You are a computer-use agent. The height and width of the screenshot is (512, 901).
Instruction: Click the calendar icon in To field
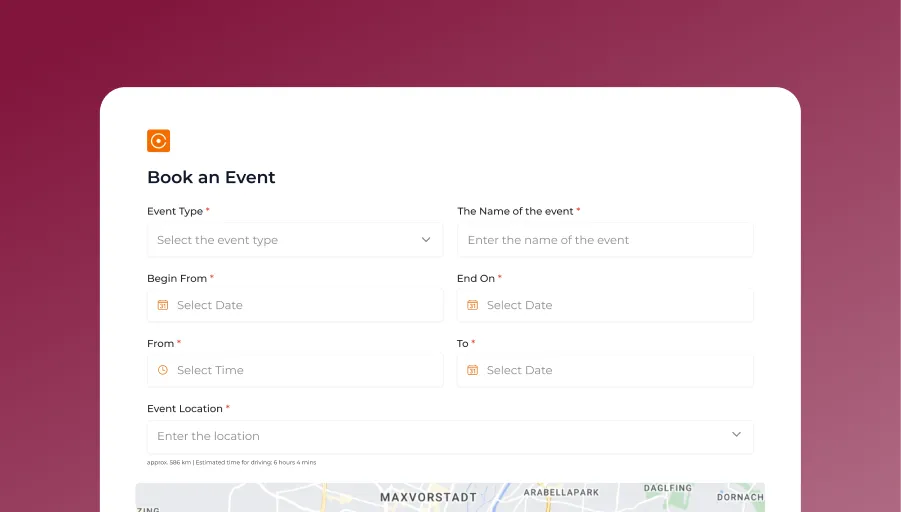point(473,370)
